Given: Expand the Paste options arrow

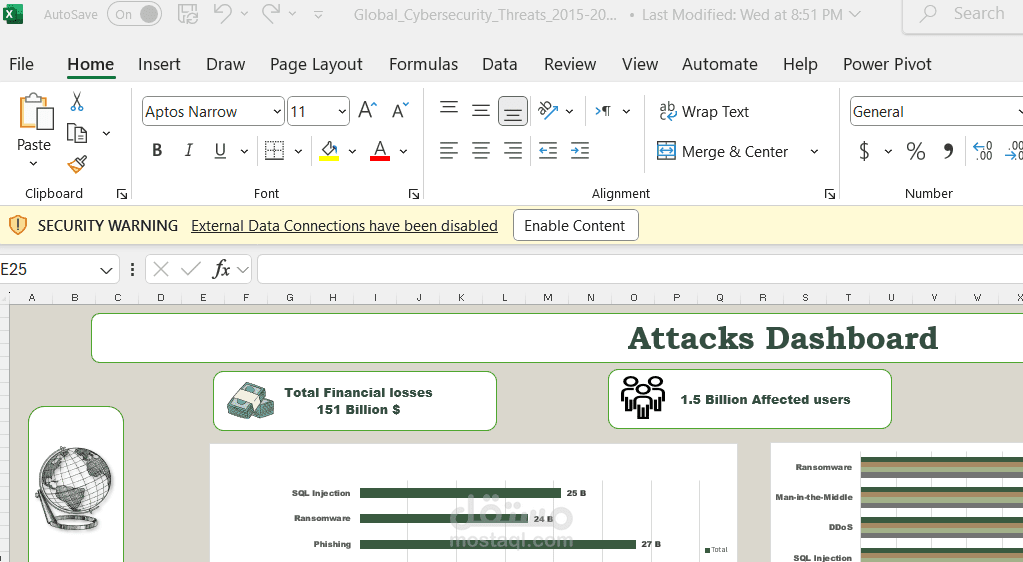Looking at the screenshot, I should pyautogui.click(x=34, y=163).
